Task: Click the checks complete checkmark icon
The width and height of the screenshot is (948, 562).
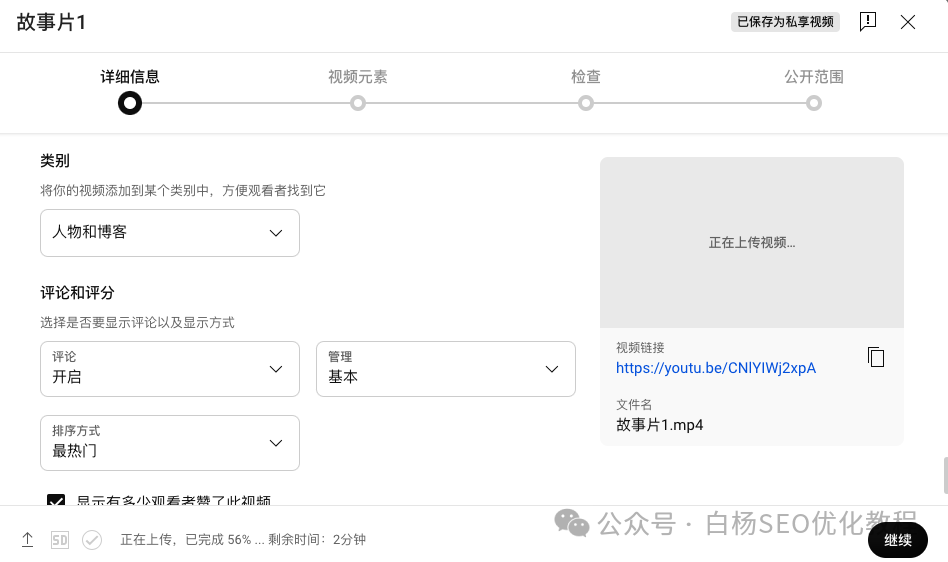Action: (x=92, y=540)
